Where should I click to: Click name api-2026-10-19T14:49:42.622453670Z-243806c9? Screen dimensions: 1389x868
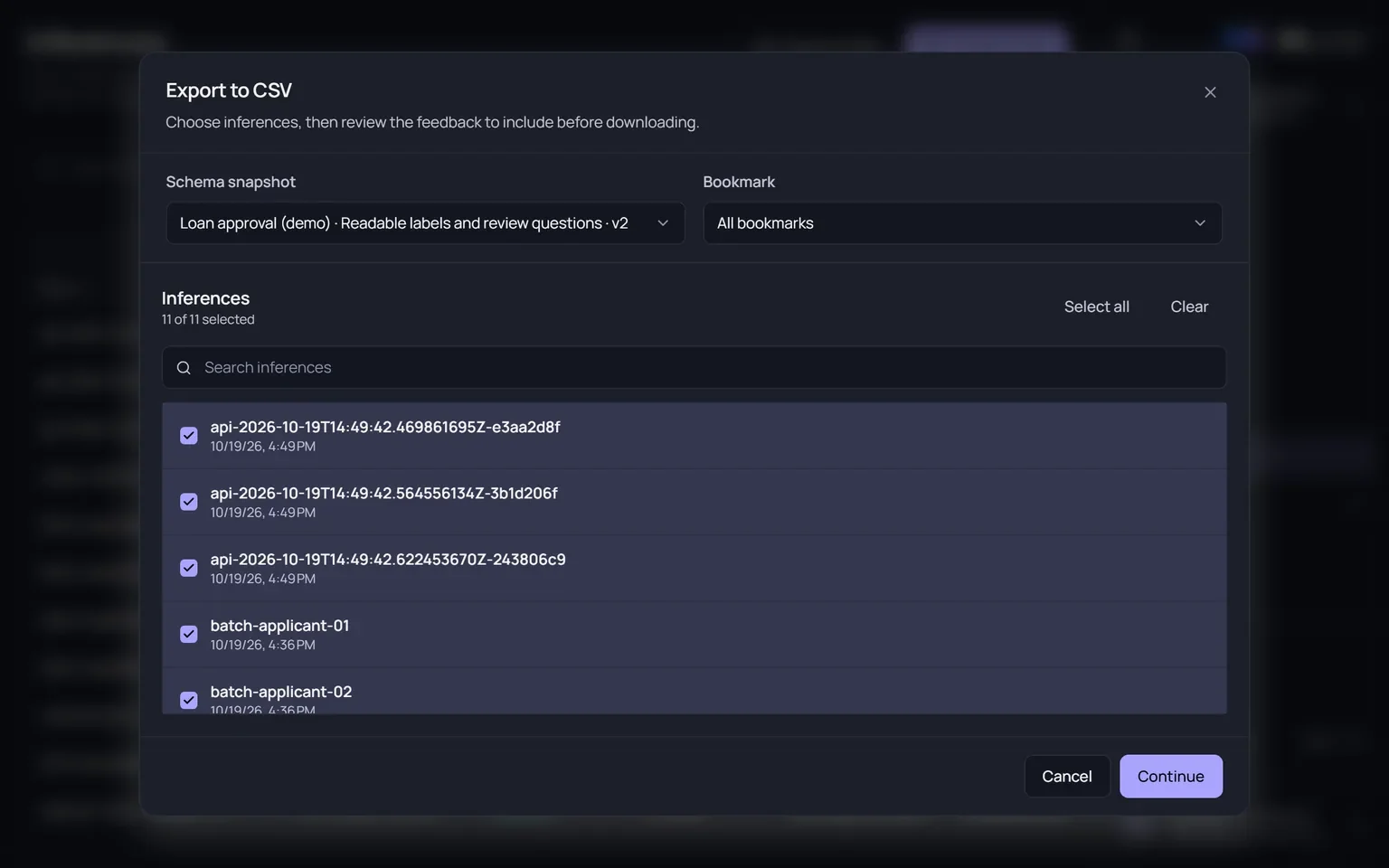[x=388, y=559]
